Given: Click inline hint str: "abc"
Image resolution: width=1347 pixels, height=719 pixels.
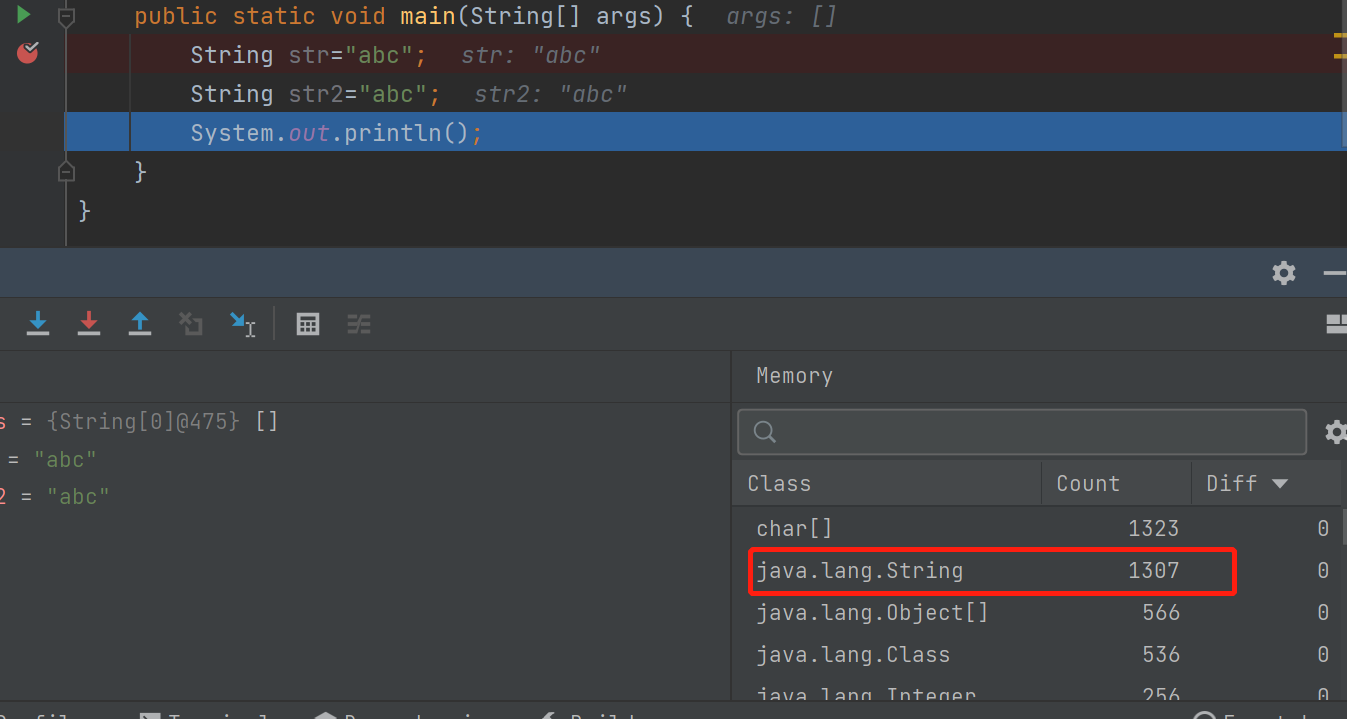Looking at the screenshot, I should coord(531,55).
